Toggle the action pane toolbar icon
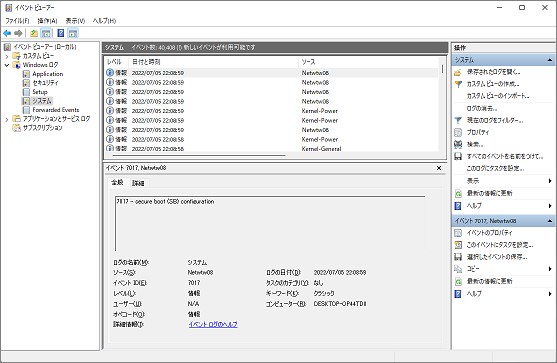Screen dimensions: 557x363 (x=73, y=33)
